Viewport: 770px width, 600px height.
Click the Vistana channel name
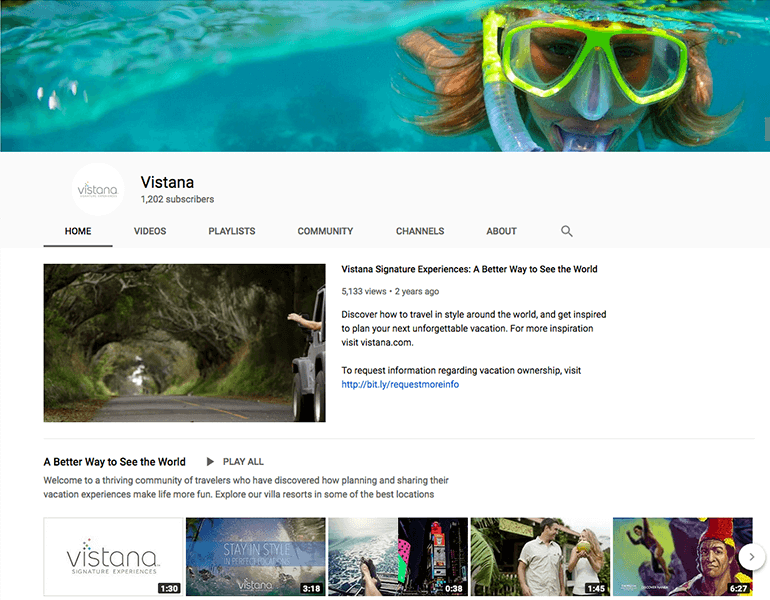167,182
